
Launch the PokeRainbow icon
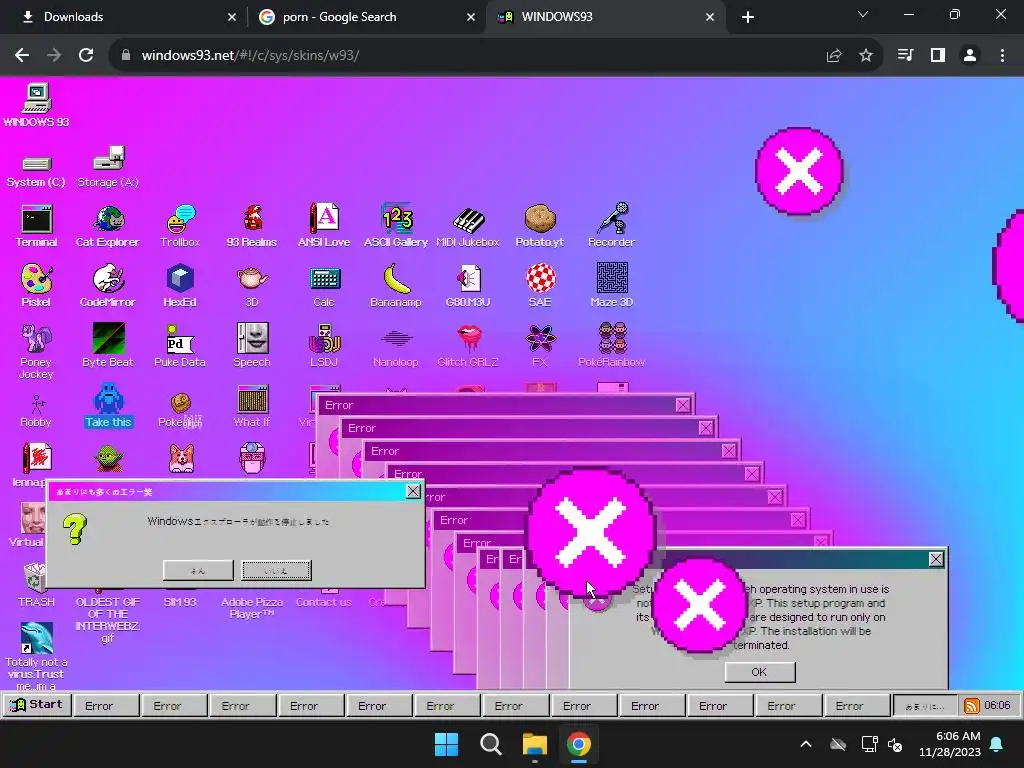click(x=612, y=345)
